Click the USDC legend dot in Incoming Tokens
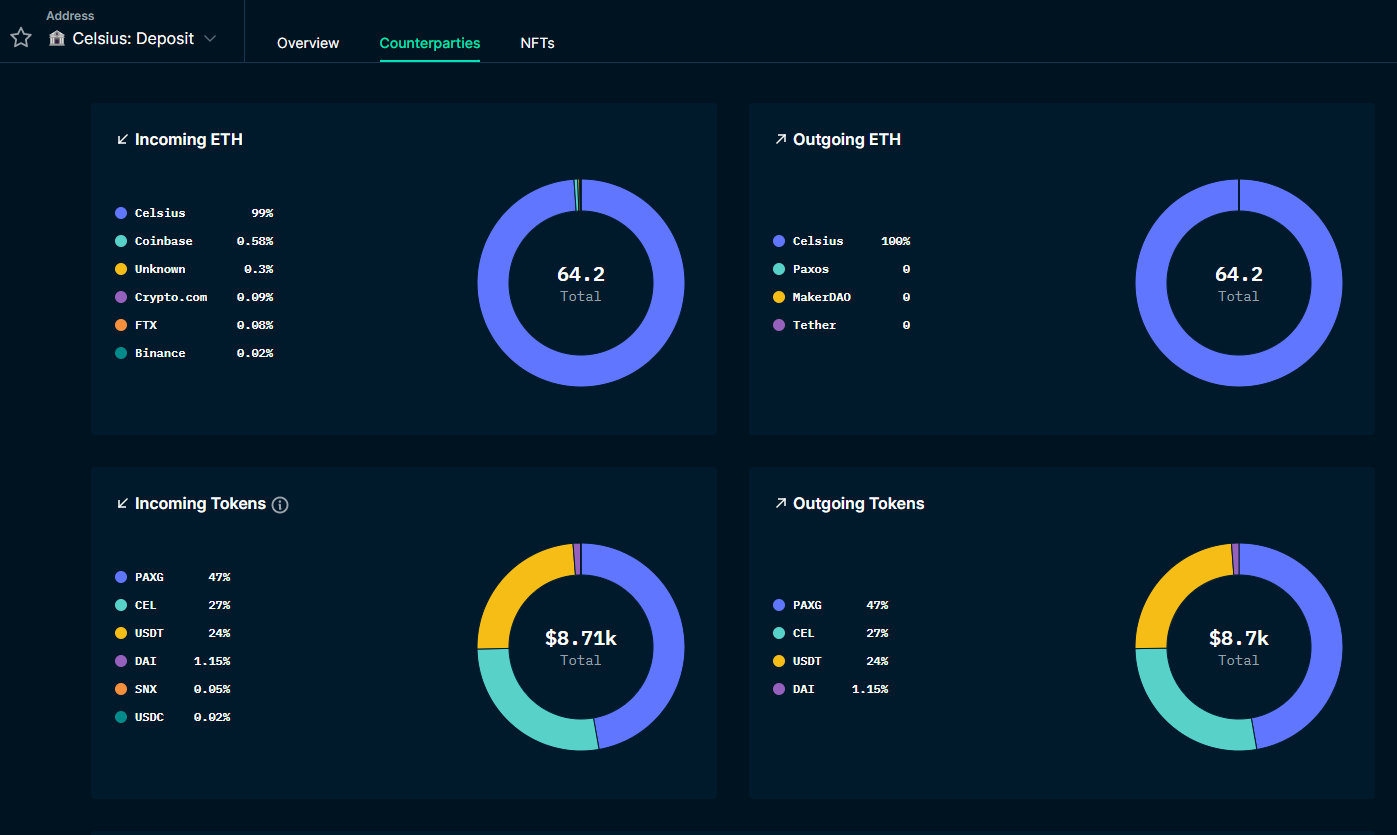This screenshot has height=835, width=1397. coord(121,717)
